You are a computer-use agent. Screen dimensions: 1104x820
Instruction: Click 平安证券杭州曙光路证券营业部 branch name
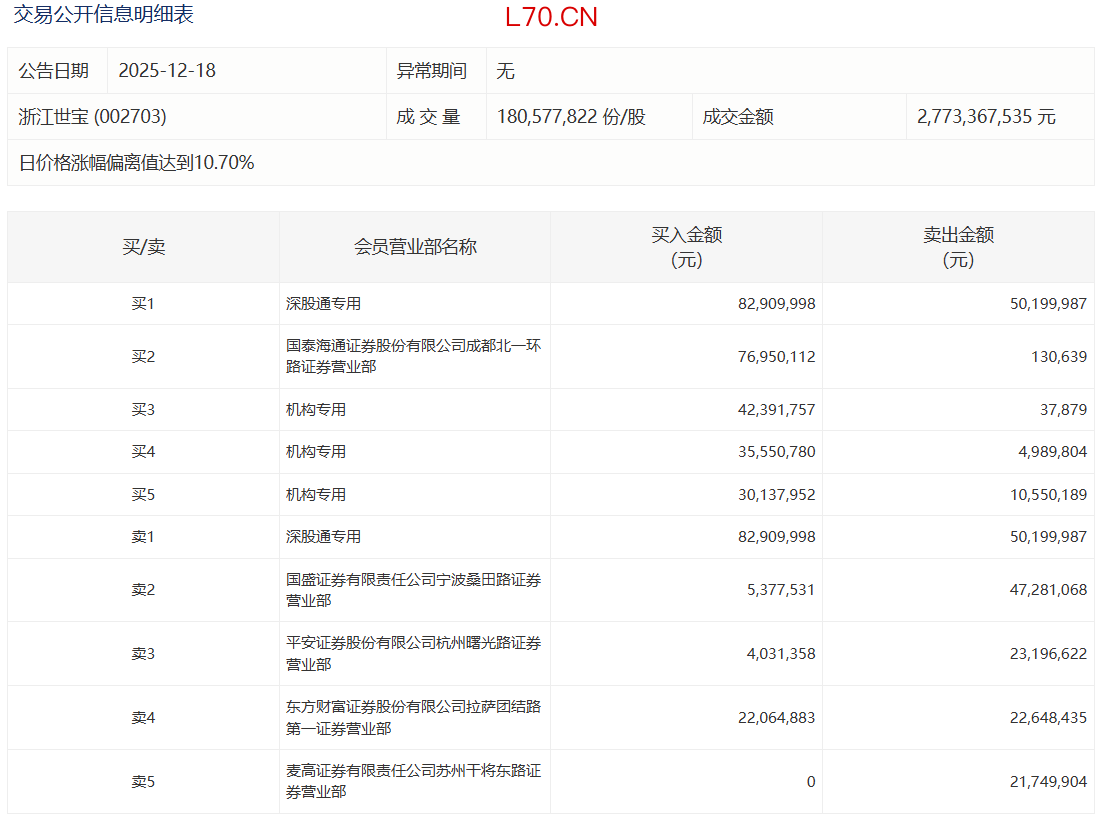click(x=413, y=654)
